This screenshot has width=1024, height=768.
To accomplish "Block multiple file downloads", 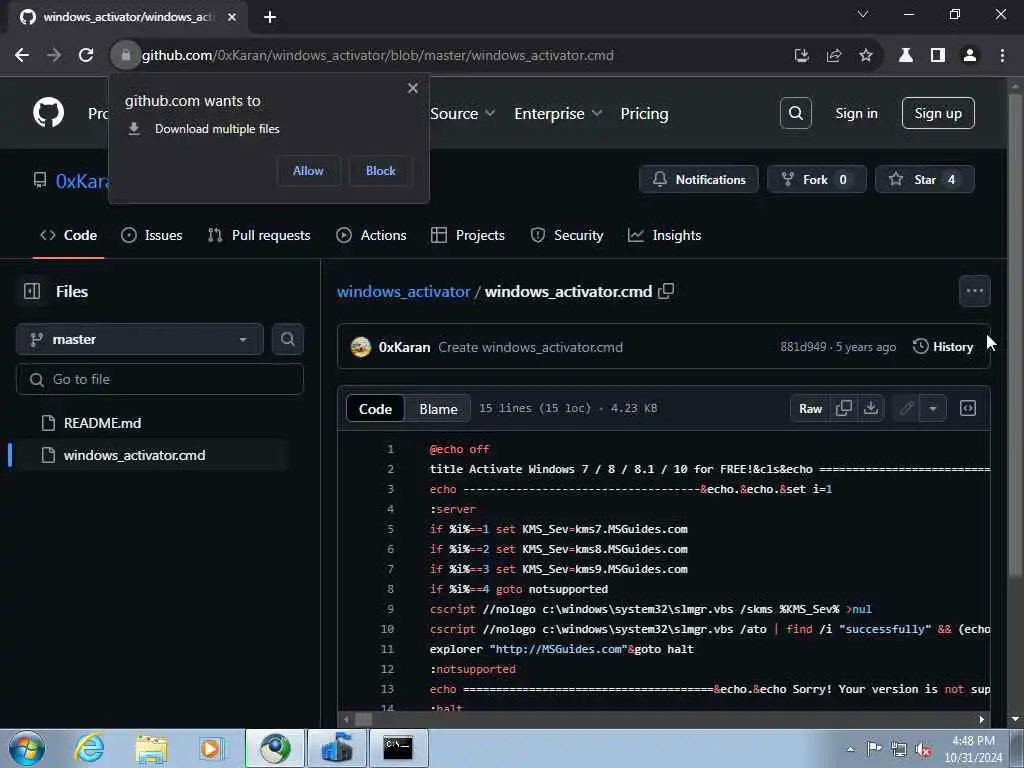I will (381, 170).
